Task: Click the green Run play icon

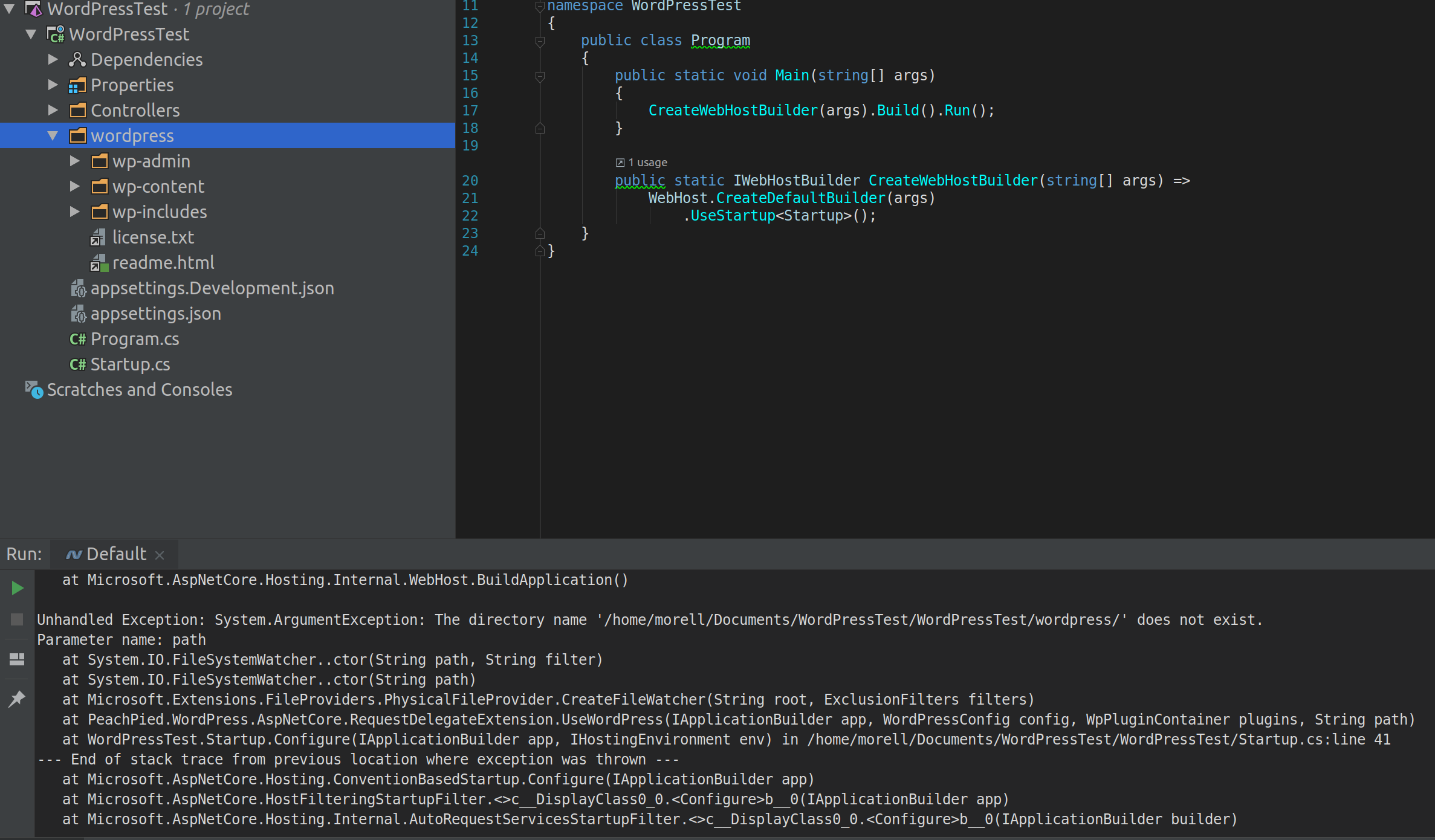Action: pyautogui.click(x=18, y=588)
